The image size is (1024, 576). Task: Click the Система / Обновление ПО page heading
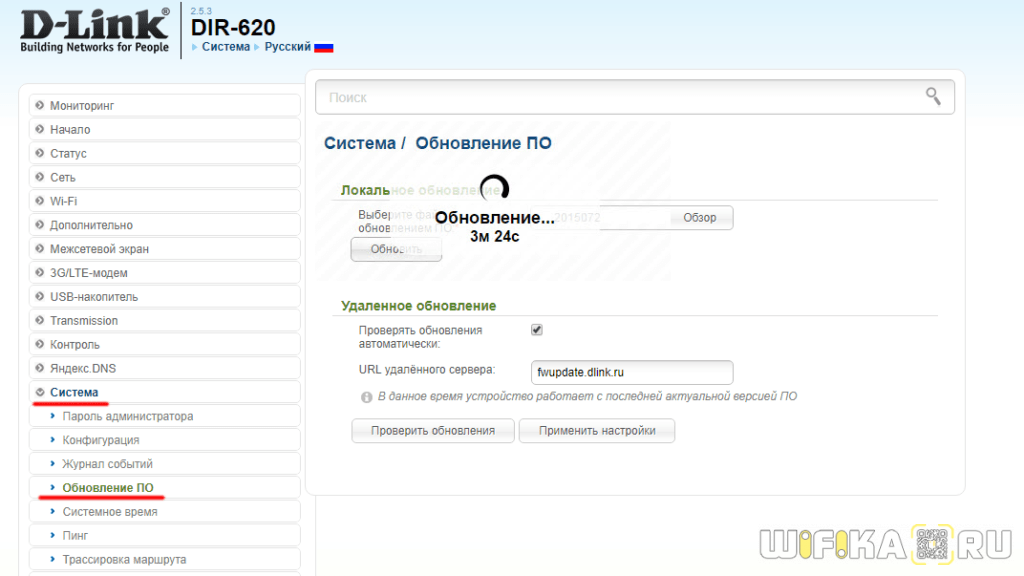[x=438, y=143]
